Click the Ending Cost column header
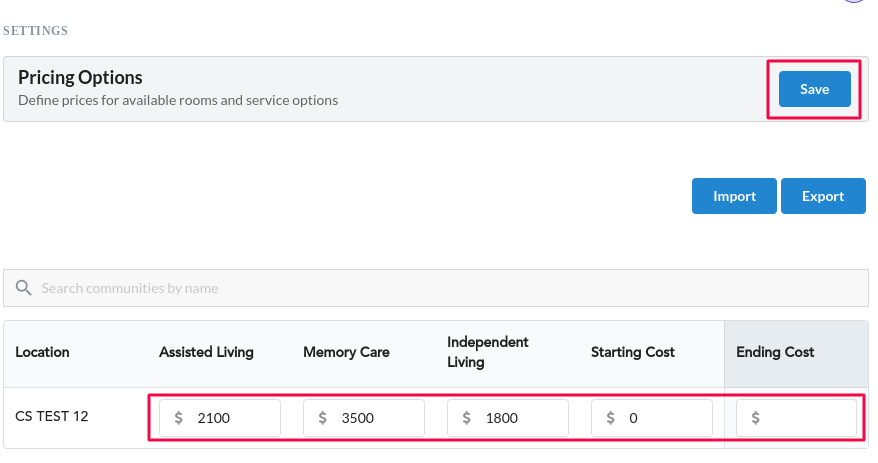This screenshot has height=463, width=878. 775,352
